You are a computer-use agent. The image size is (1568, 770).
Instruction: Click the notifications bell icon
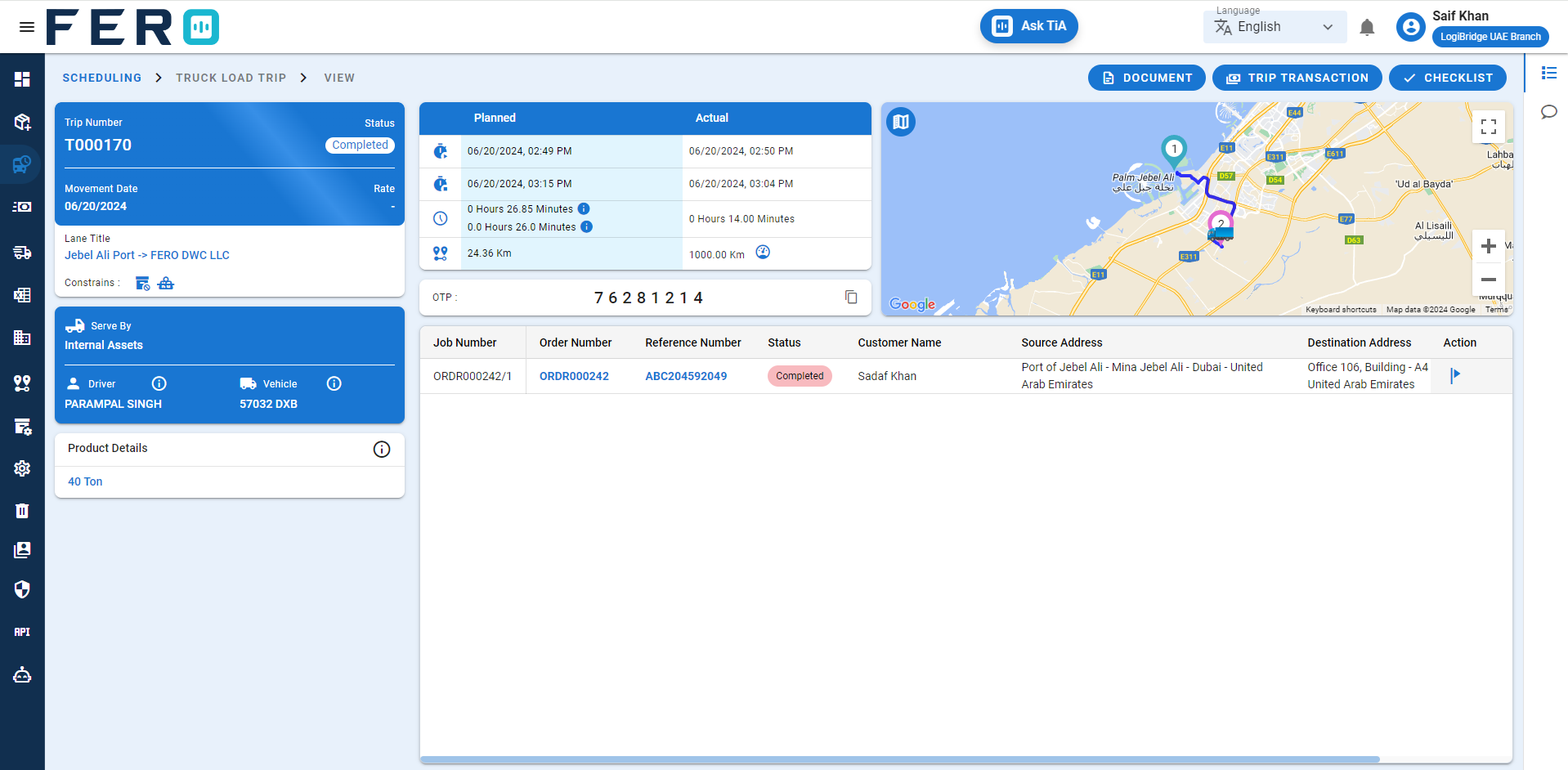point(1366,28)
